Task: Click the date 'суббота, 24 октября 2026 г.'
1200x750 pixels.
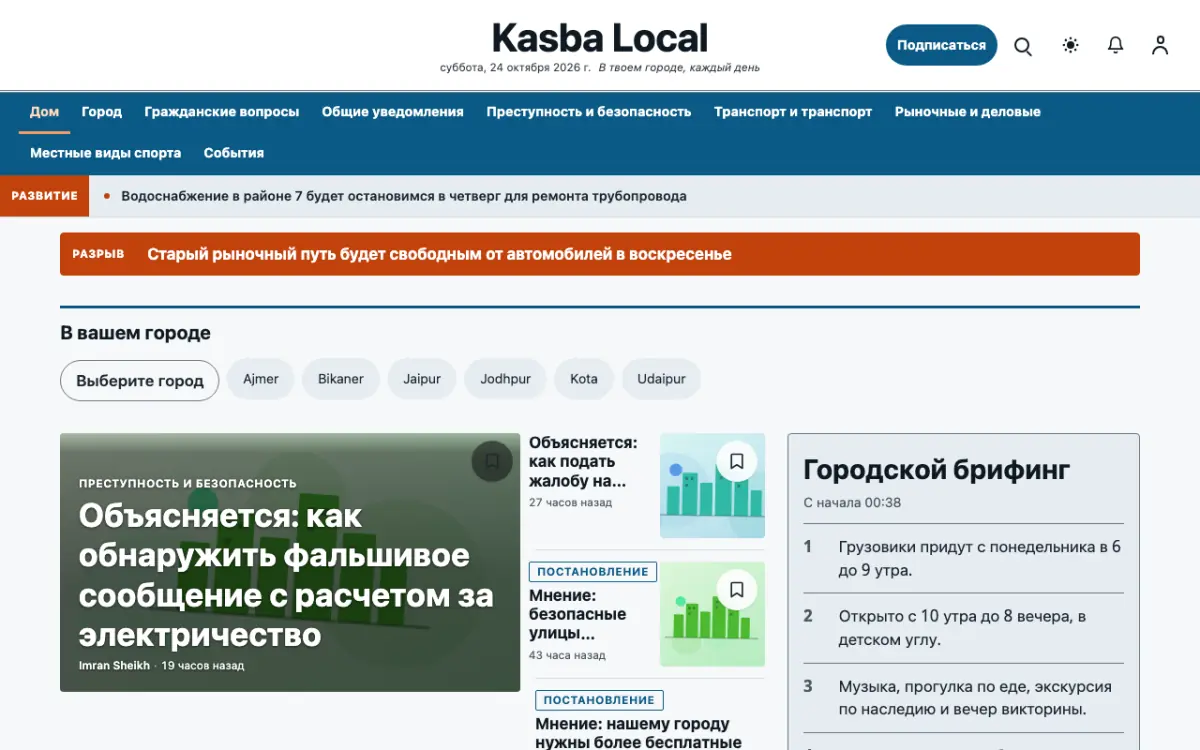Action: (x=515, y=68)
